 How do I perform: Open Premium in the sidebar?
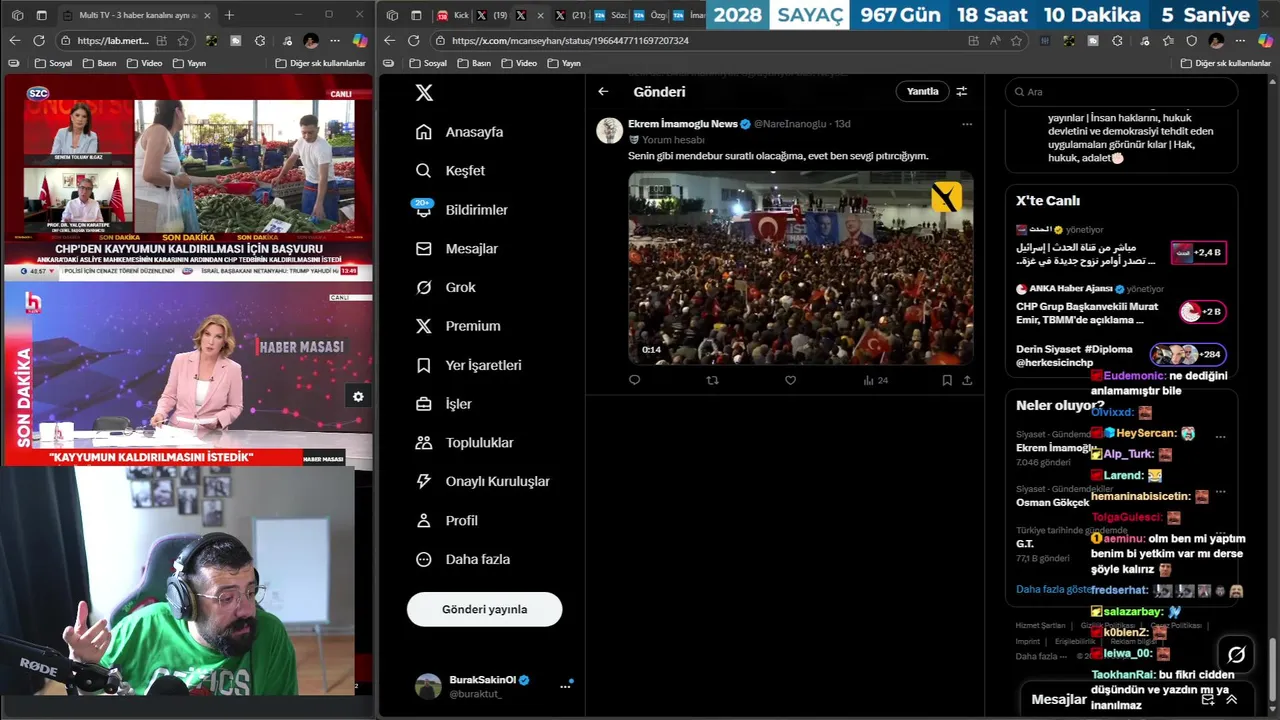(x=457, y=326)
